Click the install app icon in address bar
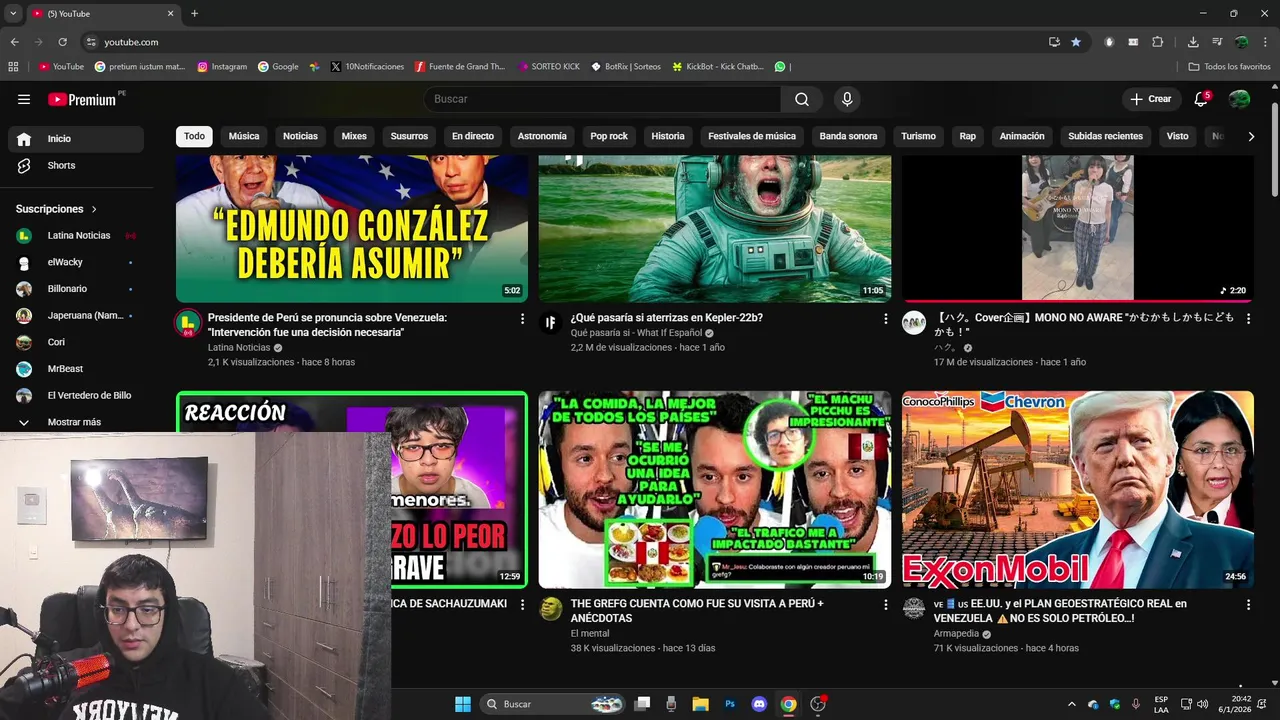 click(1054, 42)
